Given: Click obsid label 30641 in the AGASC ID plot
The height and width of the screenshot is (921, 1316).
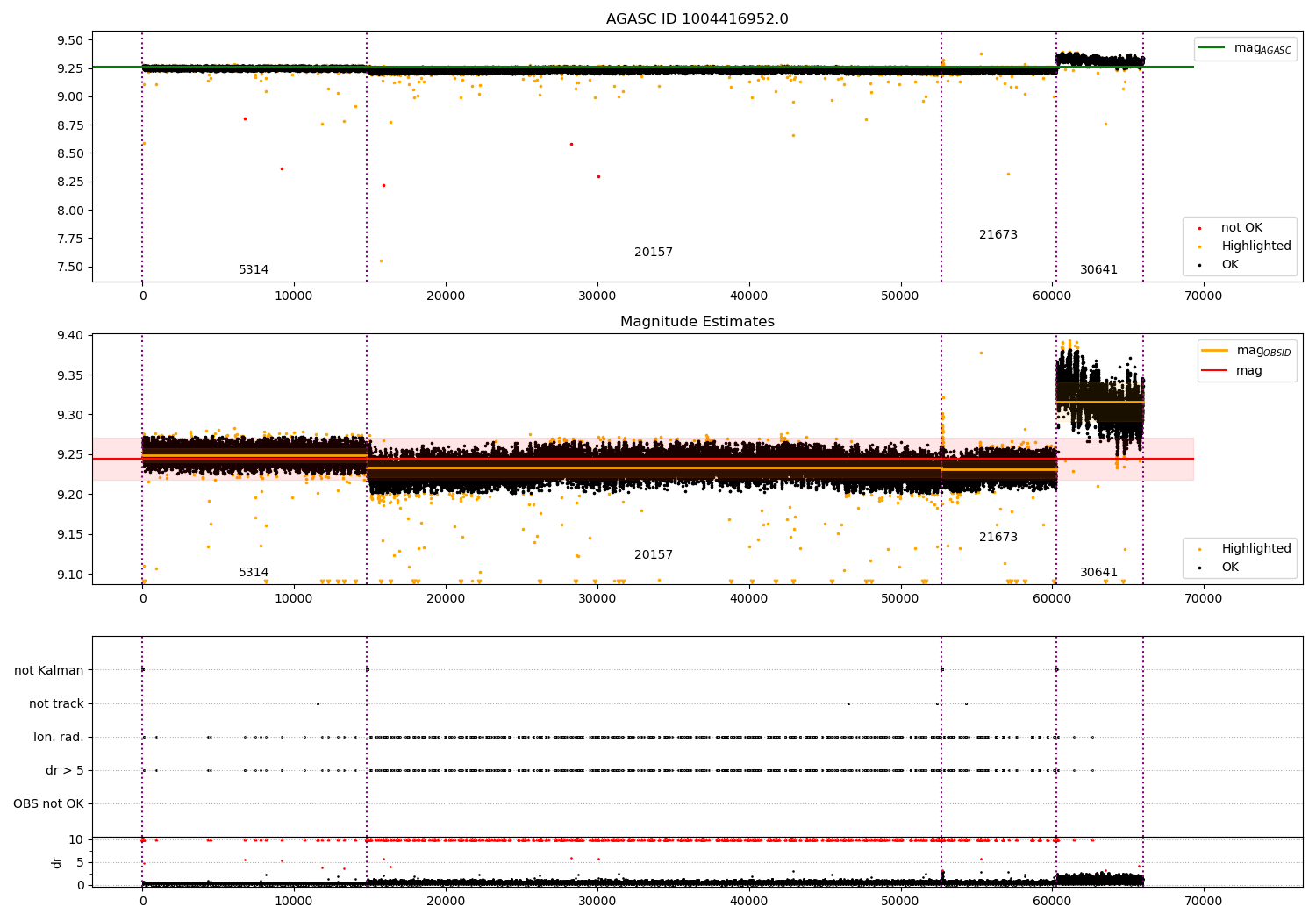Looking at the screenshot, I should click(x=1098, y=270).
